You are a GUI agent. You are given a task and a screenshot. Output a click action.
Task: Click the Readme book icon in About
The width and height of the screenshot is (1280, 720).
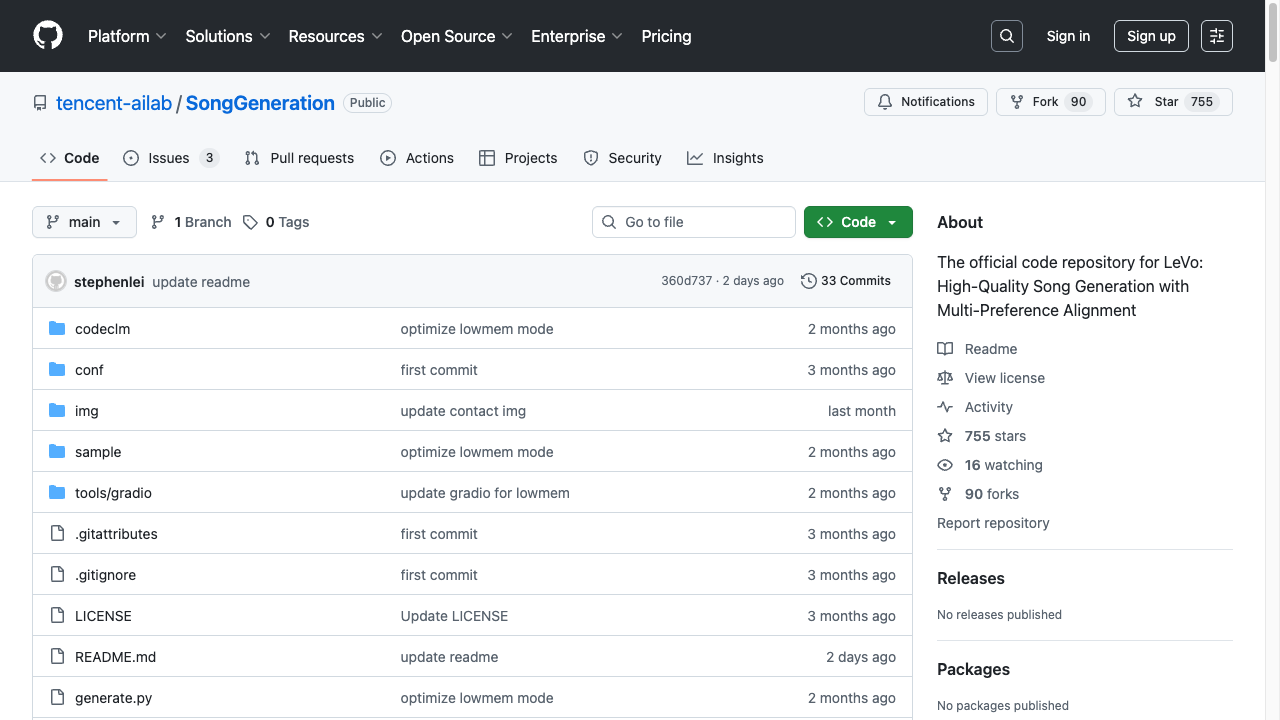[x=945, y=348]
